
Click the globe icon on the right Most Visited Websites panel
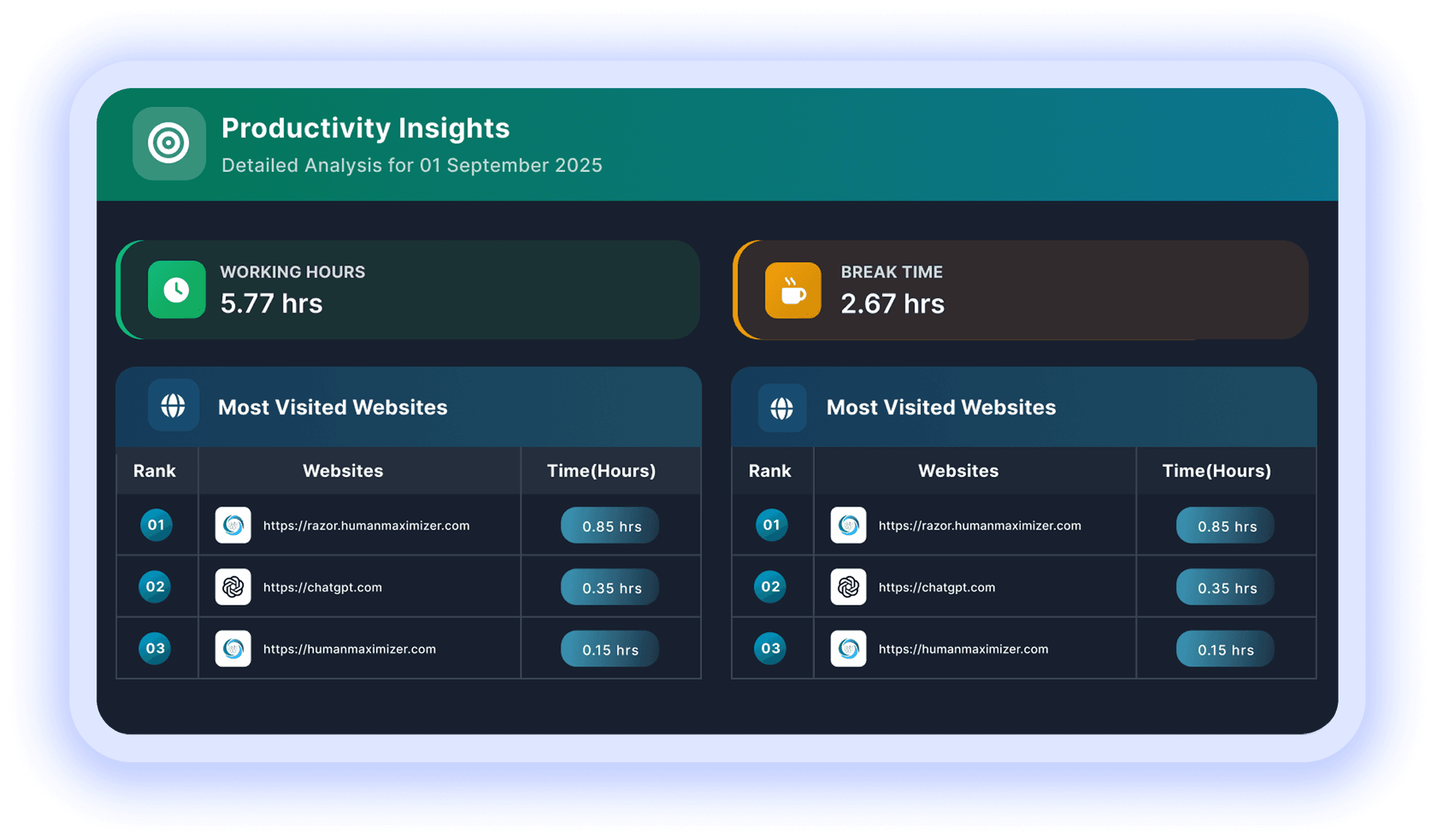783,408
